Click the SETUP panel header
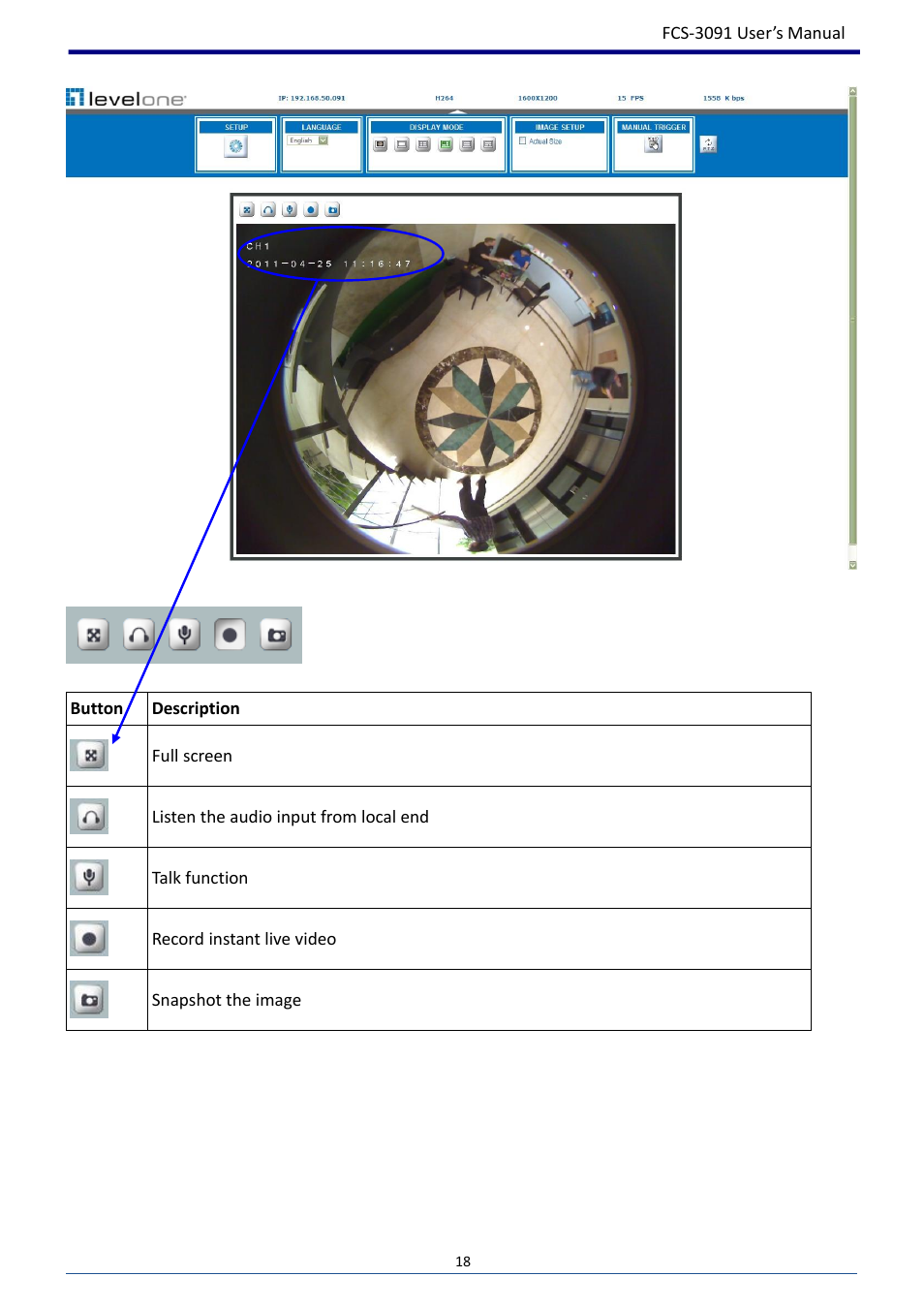The image size is (924, 1308). [236, 127]
